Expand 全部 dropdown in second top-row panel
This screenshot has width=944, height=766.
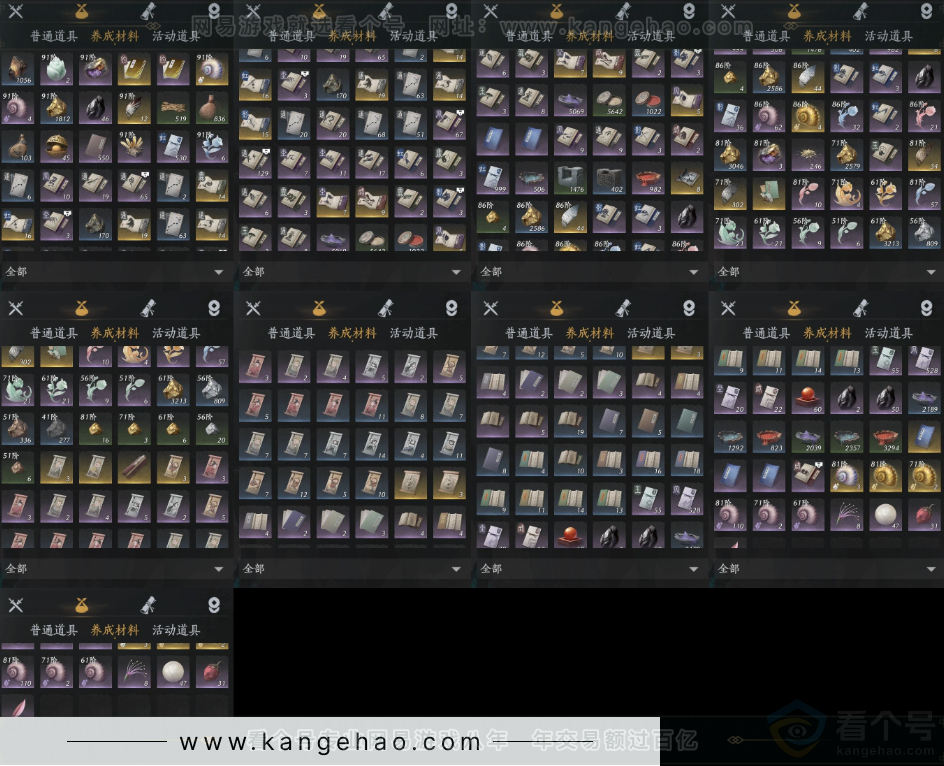(352, 272)
